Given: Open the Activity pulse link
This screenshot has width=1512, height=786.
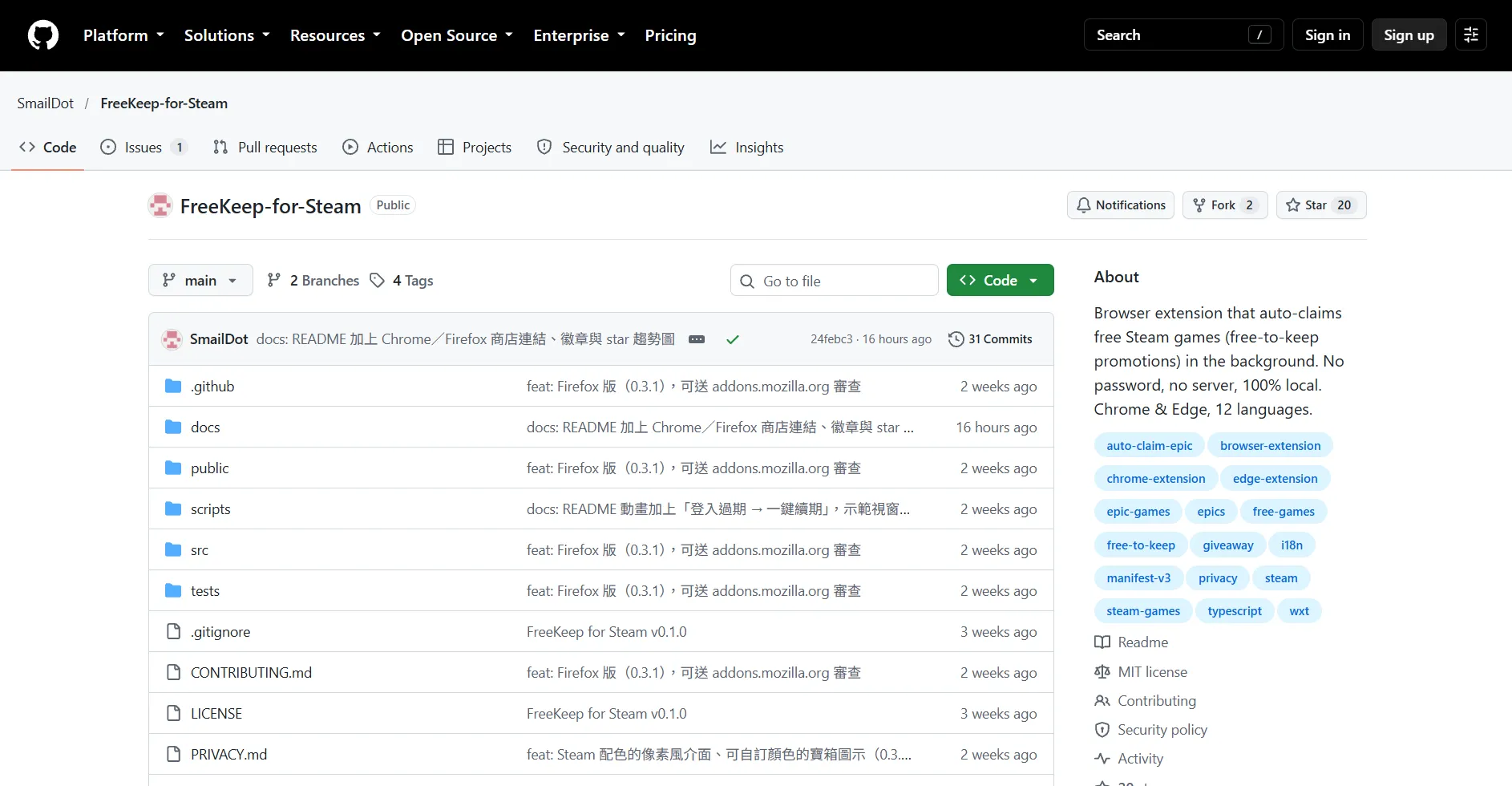Looking at the screenshot, I should coord(1129,759).
